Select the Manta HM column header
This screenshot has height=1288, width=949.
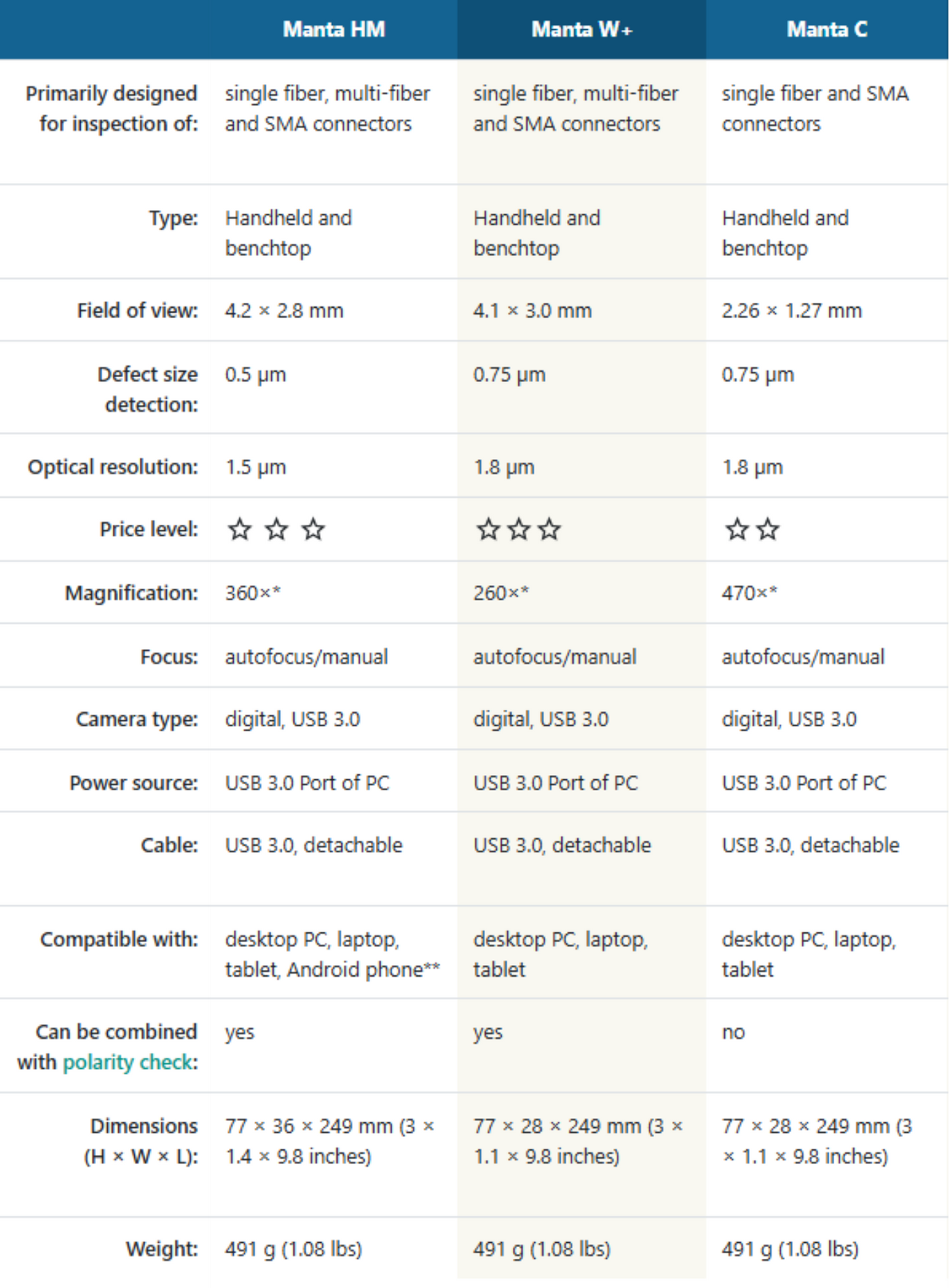(x=334, y=29)
